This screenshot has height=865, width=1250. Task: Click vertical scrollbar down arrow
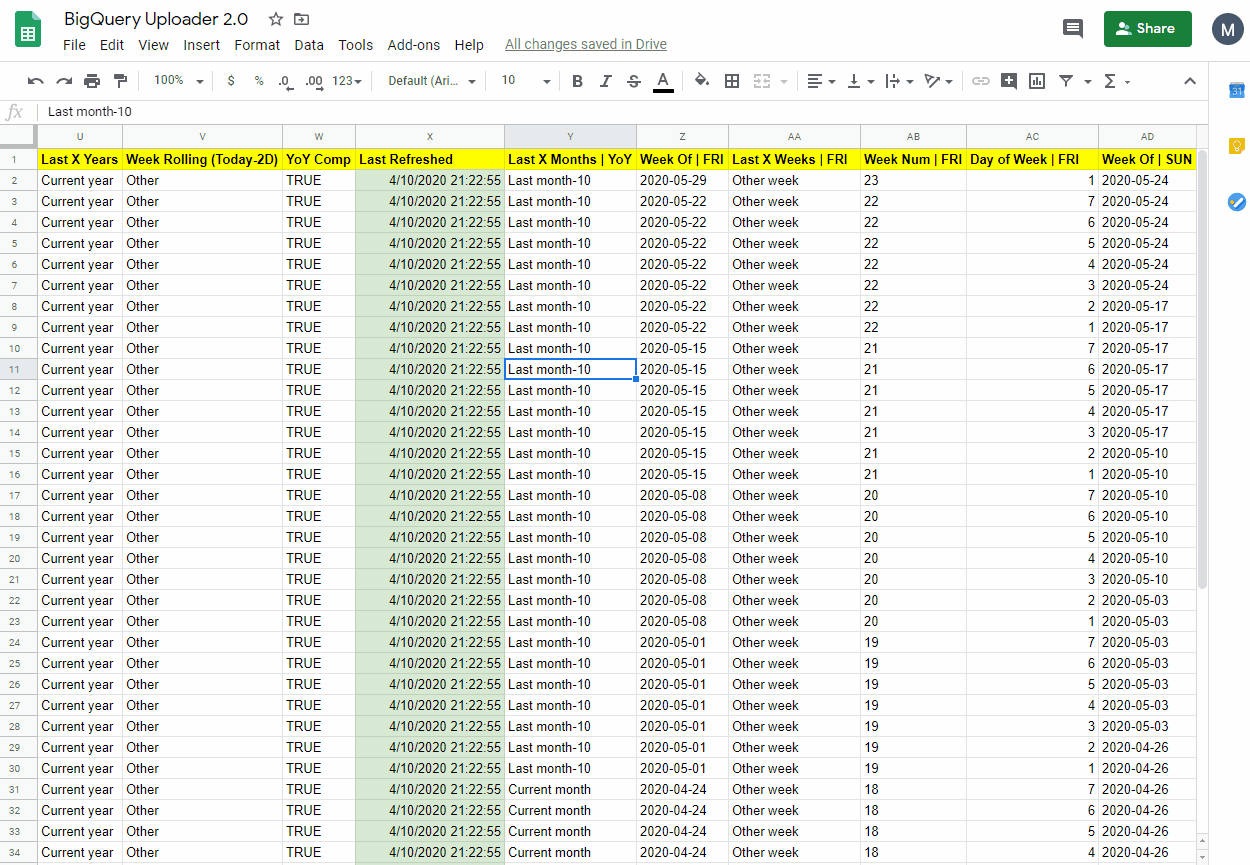(x=1202, y=856)
